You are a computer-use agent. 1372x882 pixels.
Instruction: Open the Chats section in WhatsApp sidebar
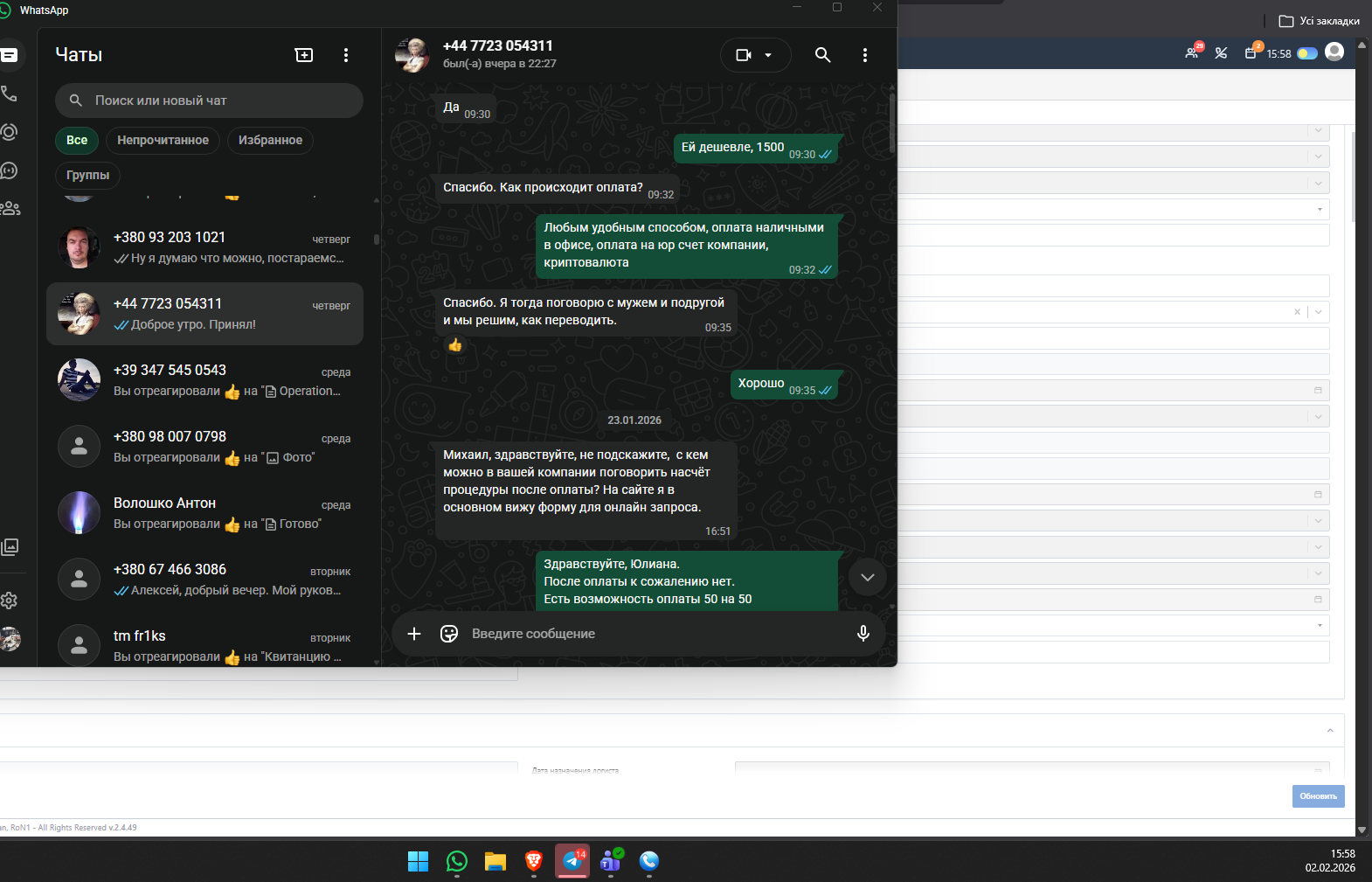(10, 55)
